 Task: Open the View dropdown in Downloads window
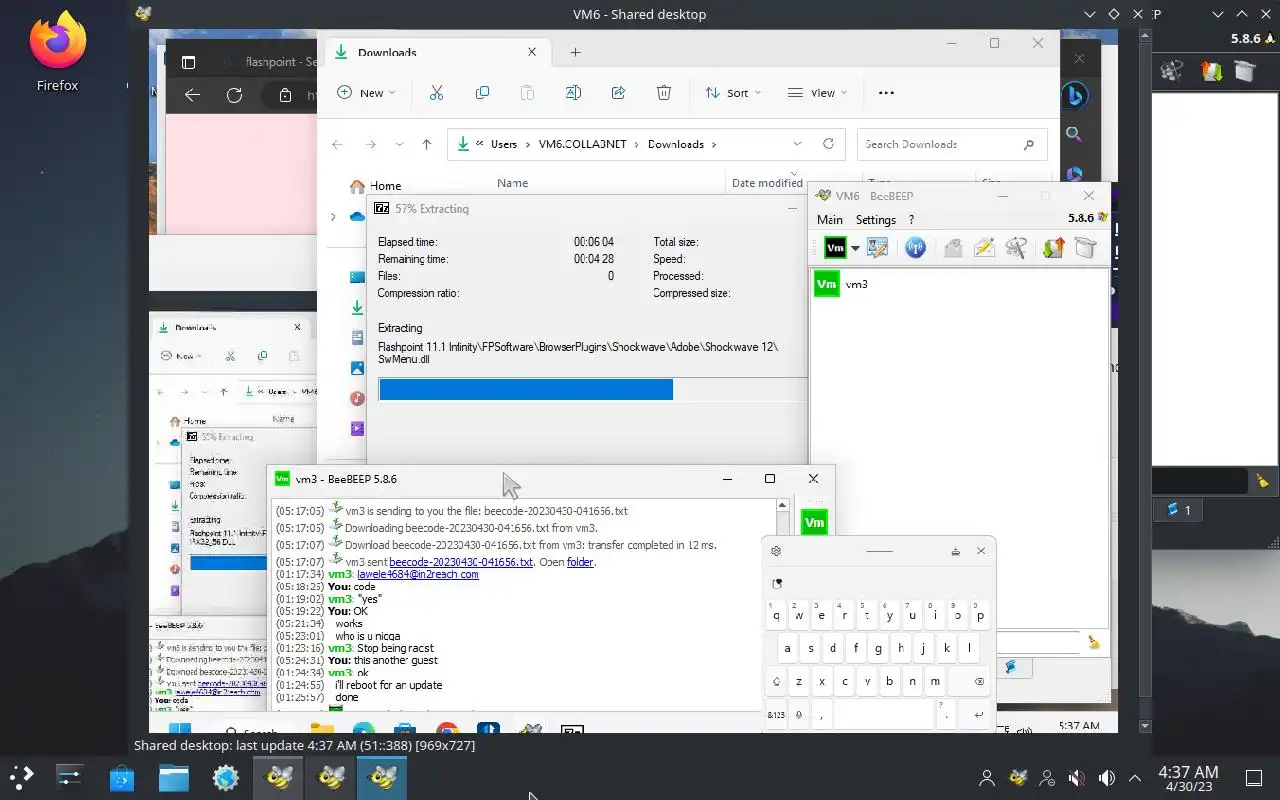817,92
